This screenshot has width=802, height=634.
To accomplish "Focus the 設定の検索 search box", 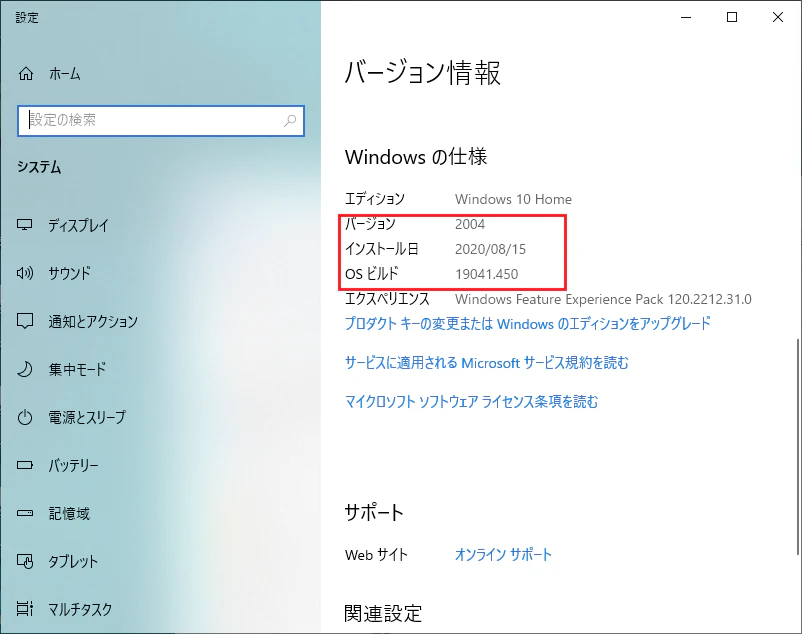I will (161, 121).
